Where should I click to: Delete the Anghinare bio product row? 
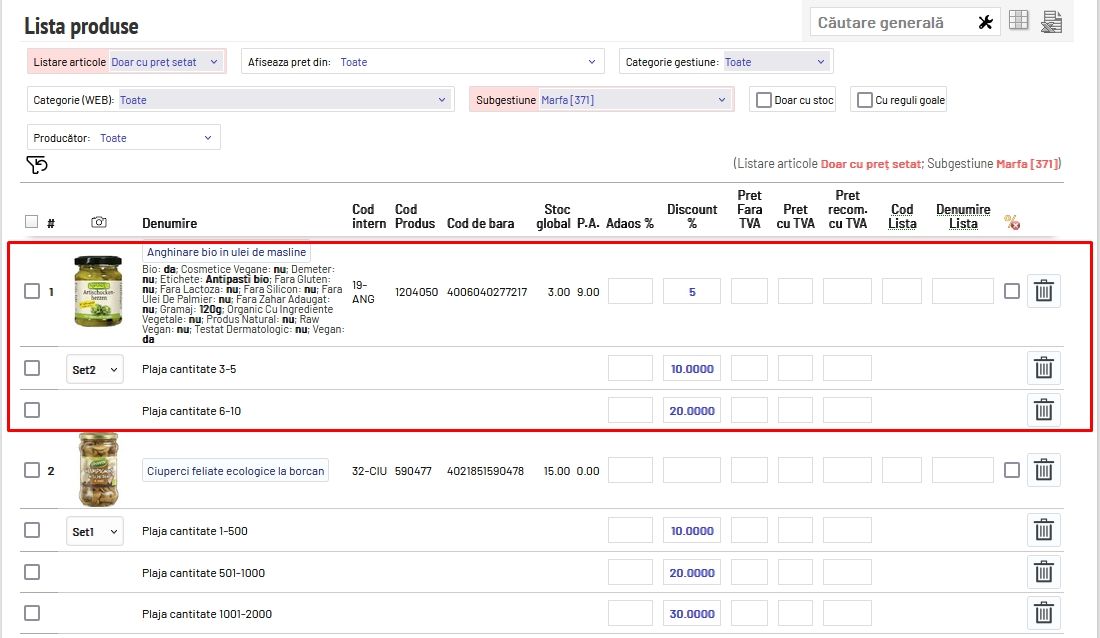click(1043, 291)
